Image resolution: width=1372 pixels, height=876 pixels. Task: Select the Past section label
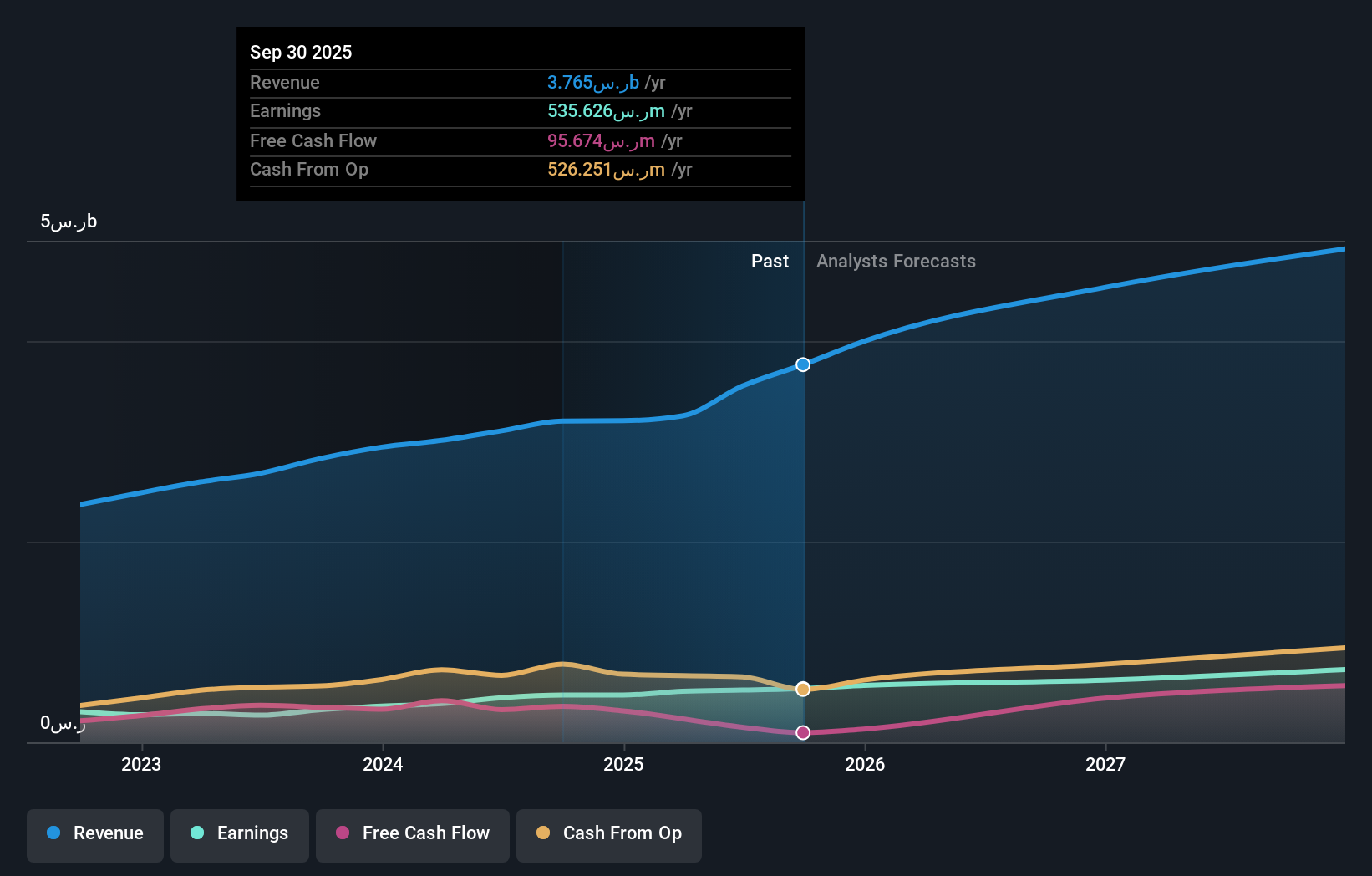770,261
